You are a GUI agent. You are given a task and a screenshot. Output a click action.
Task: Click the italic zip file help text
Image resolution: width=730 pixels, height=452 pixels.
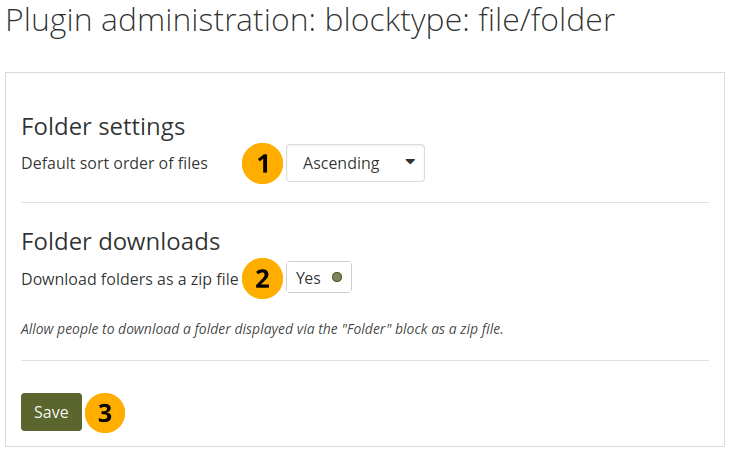click(262, 328)
